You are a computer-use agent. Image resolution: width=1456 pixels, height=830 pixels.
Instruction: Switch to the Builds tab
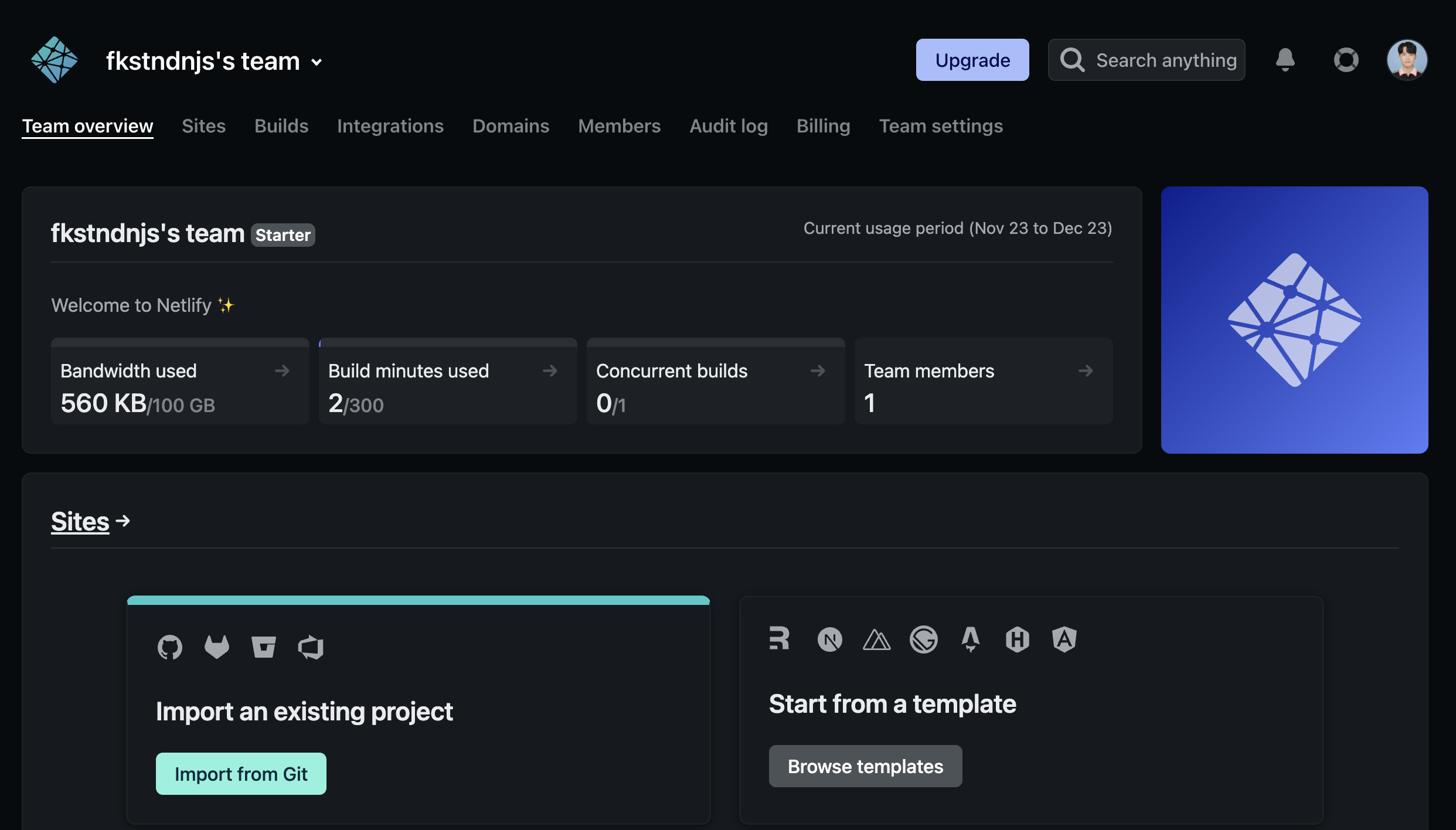(x=281, y=126)
